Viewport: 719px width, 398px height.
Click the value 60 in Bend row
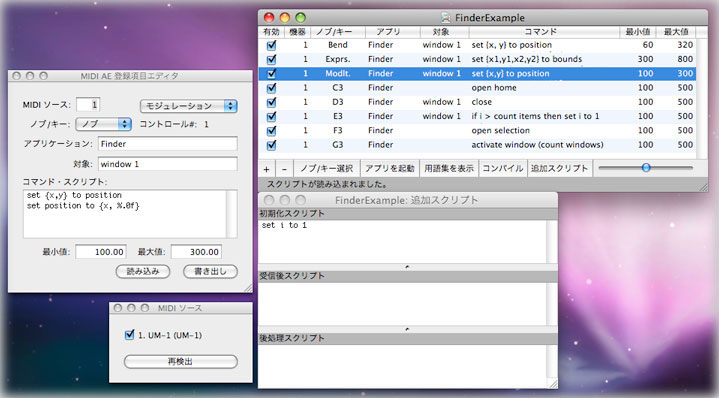click(648, 45)
